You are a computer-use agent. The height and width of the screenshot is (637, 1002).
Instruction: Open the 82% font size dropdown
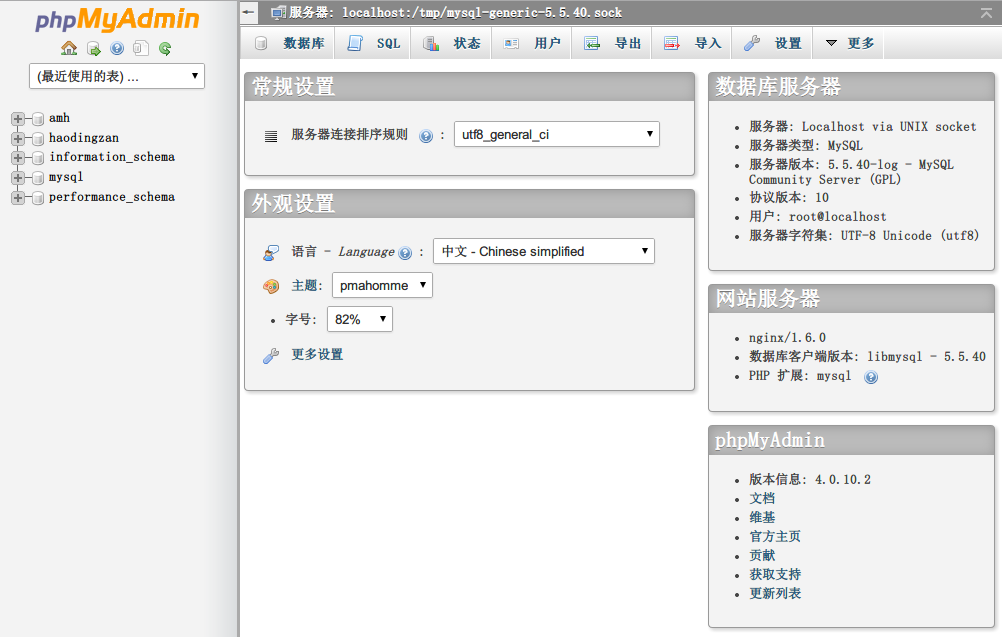pos(359,319)
